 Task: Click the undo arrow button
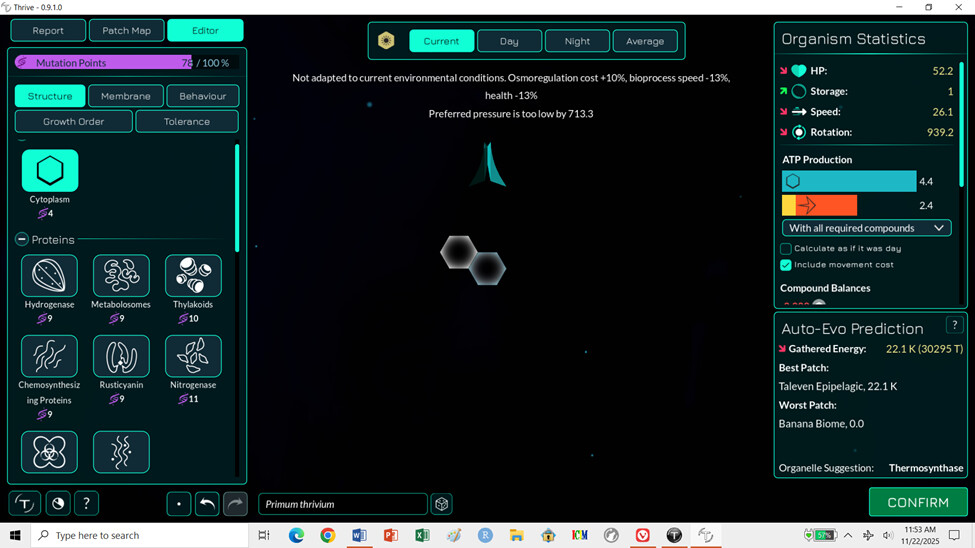coord(207,504)
